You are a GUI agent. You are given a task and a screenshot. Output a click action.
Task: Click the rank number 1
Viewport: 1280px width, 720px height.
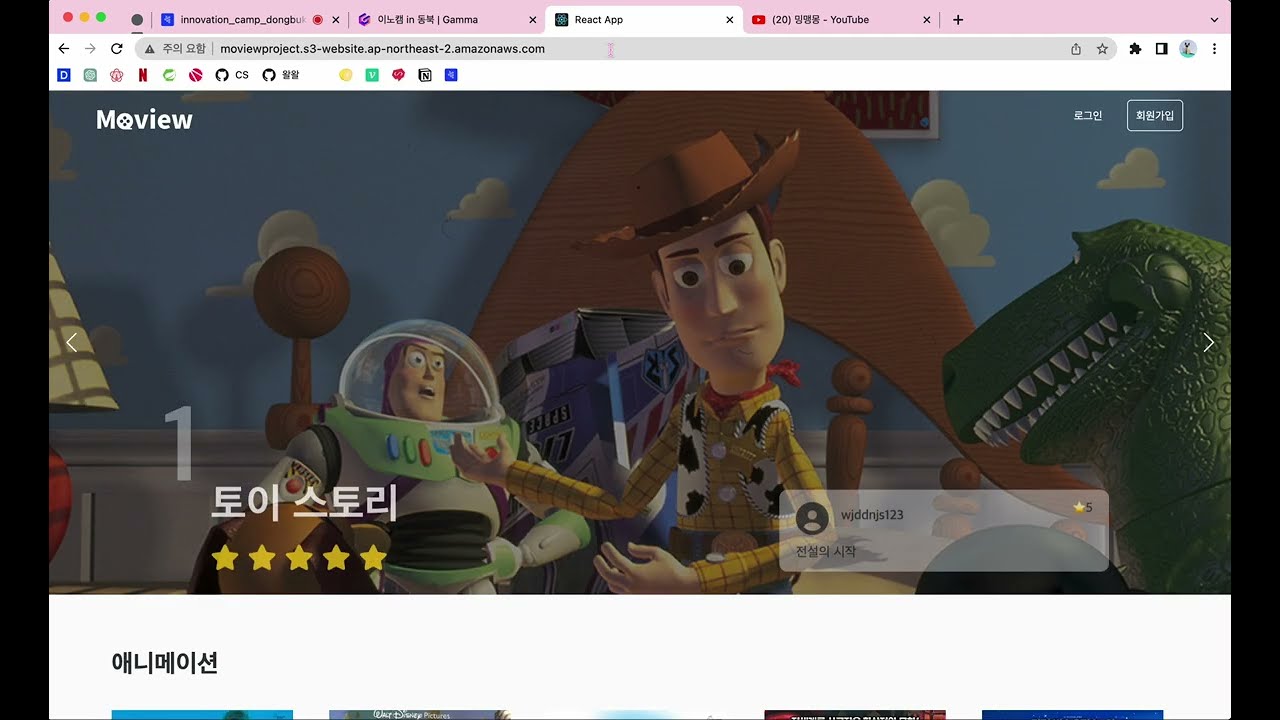pyautogui.click(x=179, y=443)
